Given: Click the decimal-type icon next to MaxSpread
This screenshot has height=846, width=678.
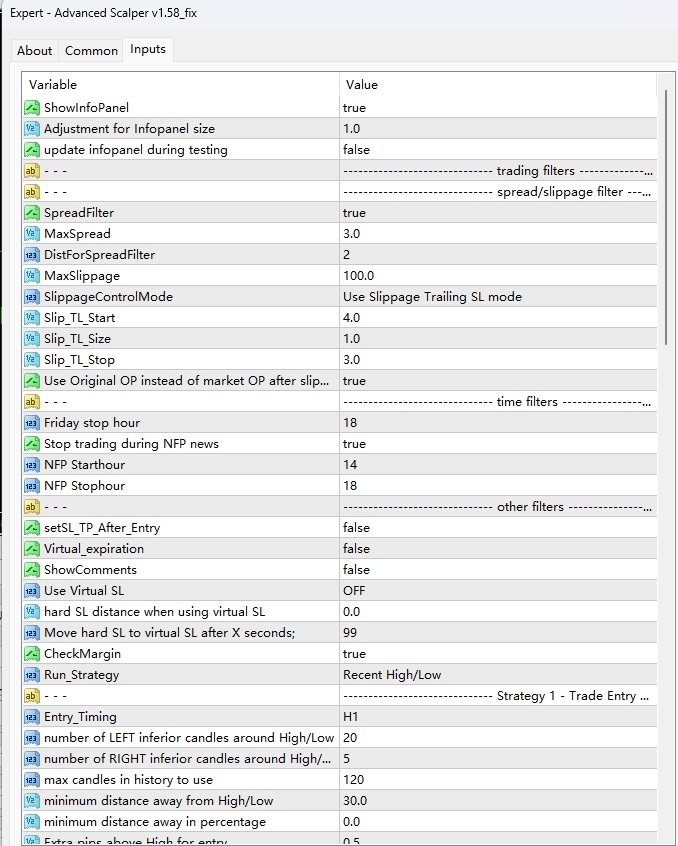Looking at the screenshot, I should [x=32, y=233].
